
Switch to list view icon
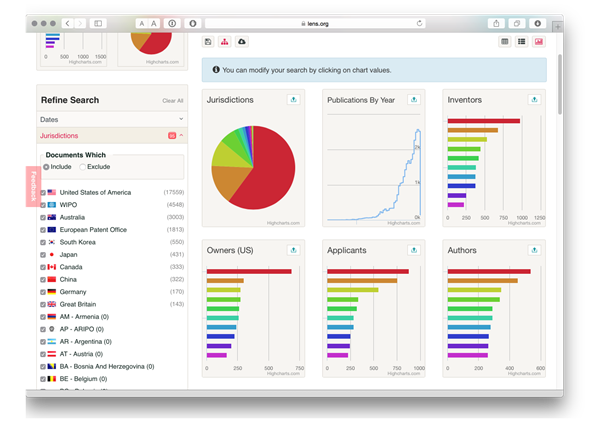[x=521, y=42]
